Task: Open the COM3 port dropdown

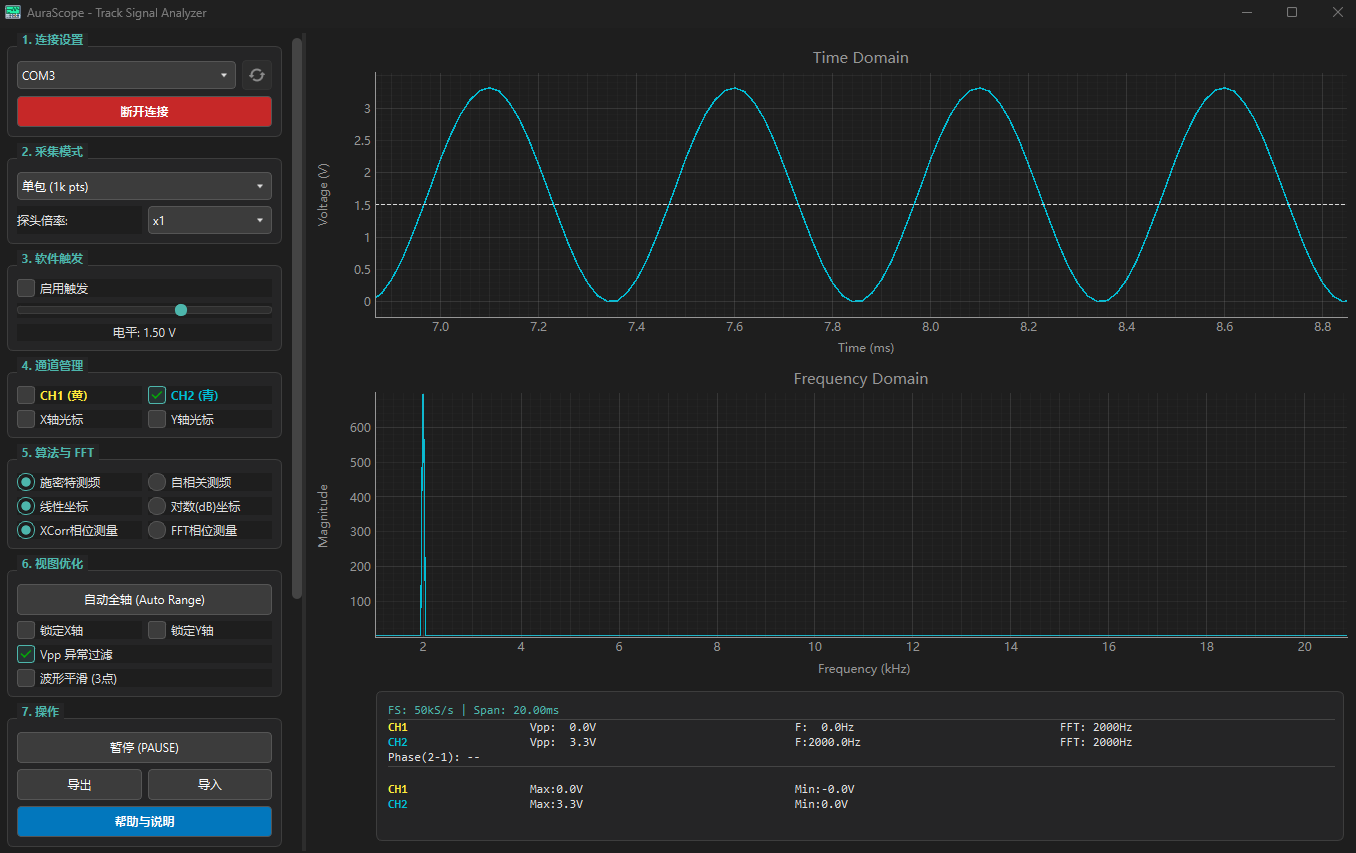Action: pyautogui.click(x=126, y=75)
